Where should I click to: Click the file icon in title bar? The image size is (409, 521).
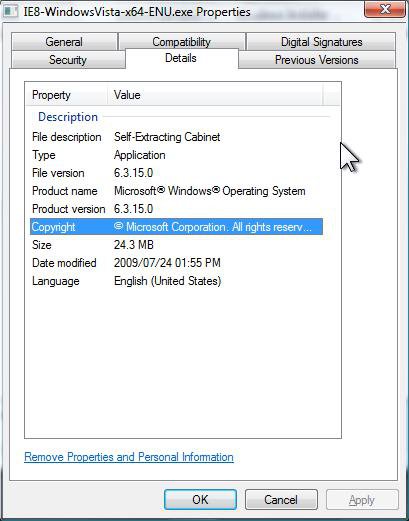coord(11,12)
